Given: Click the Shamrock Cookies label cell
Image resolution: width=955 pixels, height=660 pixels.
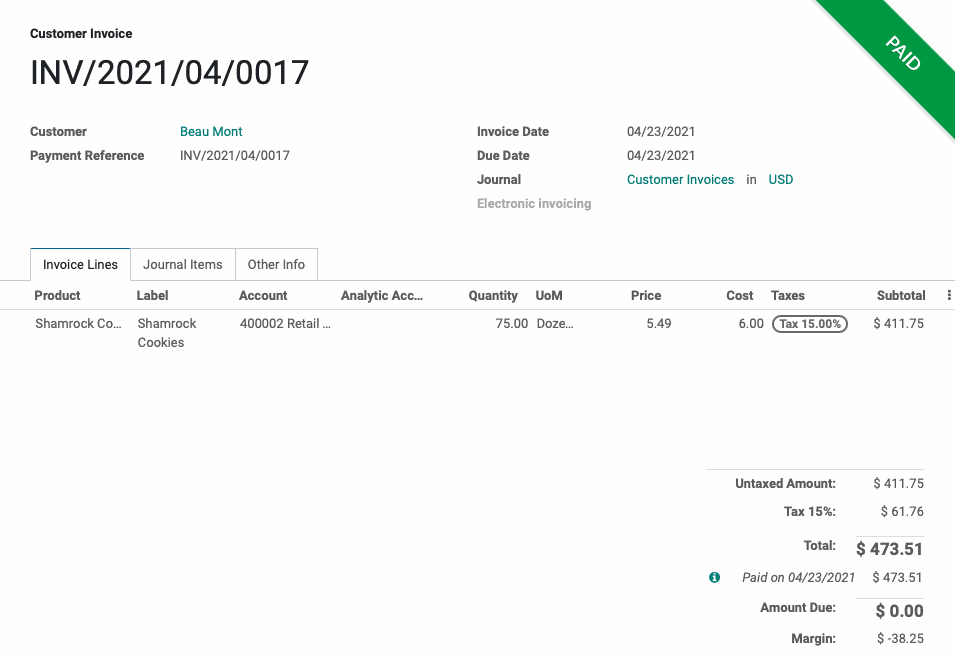Looking at the screenshot, I should point(167,333).
